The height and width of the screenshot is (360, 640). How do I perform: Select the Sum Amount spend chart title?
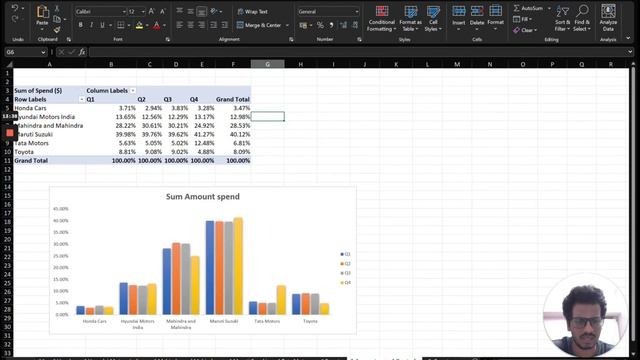coord(202,197)
